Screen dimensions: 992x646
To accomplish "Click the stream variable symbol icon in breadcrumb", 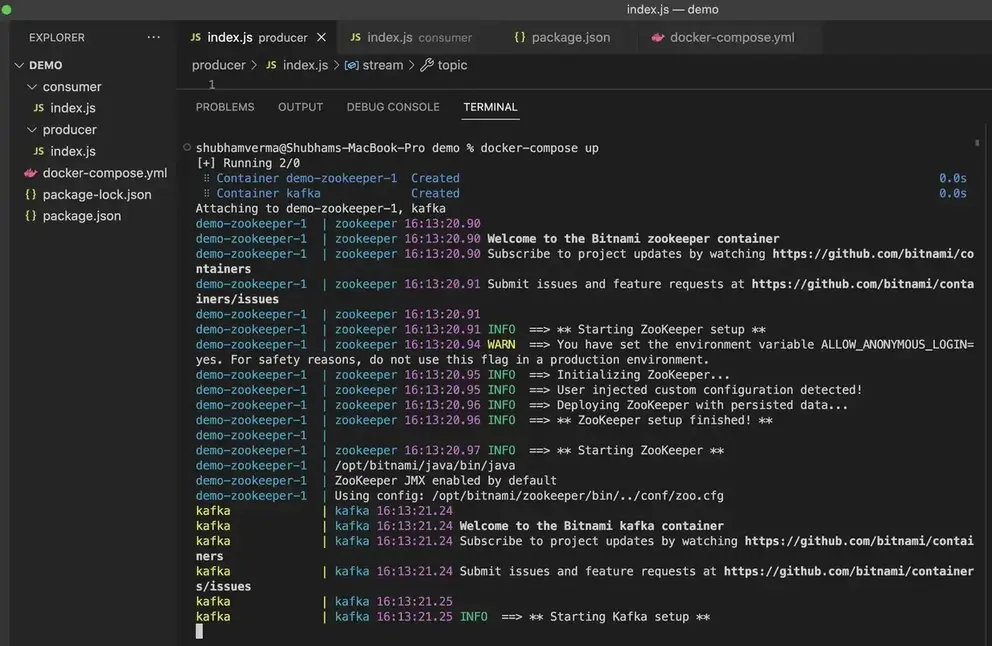I will 352,65.
